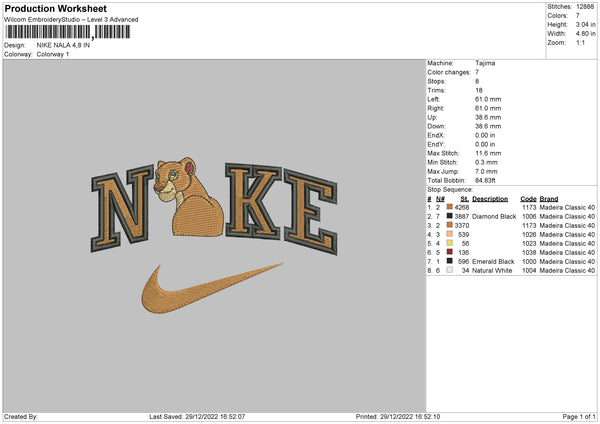Click the embroidered letter E in the design
The image size is (600, 424).
(311, 212)
